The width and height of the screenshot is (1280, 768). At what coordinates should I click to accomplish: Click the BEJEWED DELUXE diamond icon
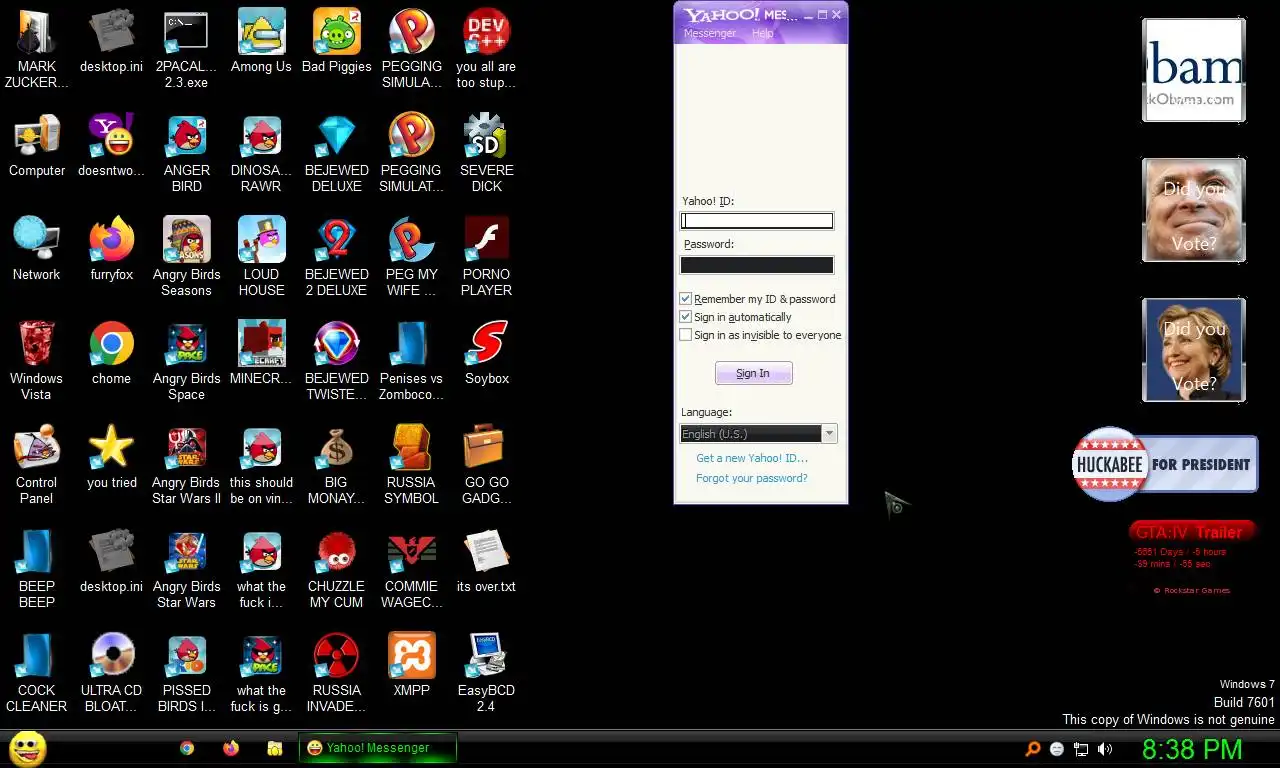point(336,136)
